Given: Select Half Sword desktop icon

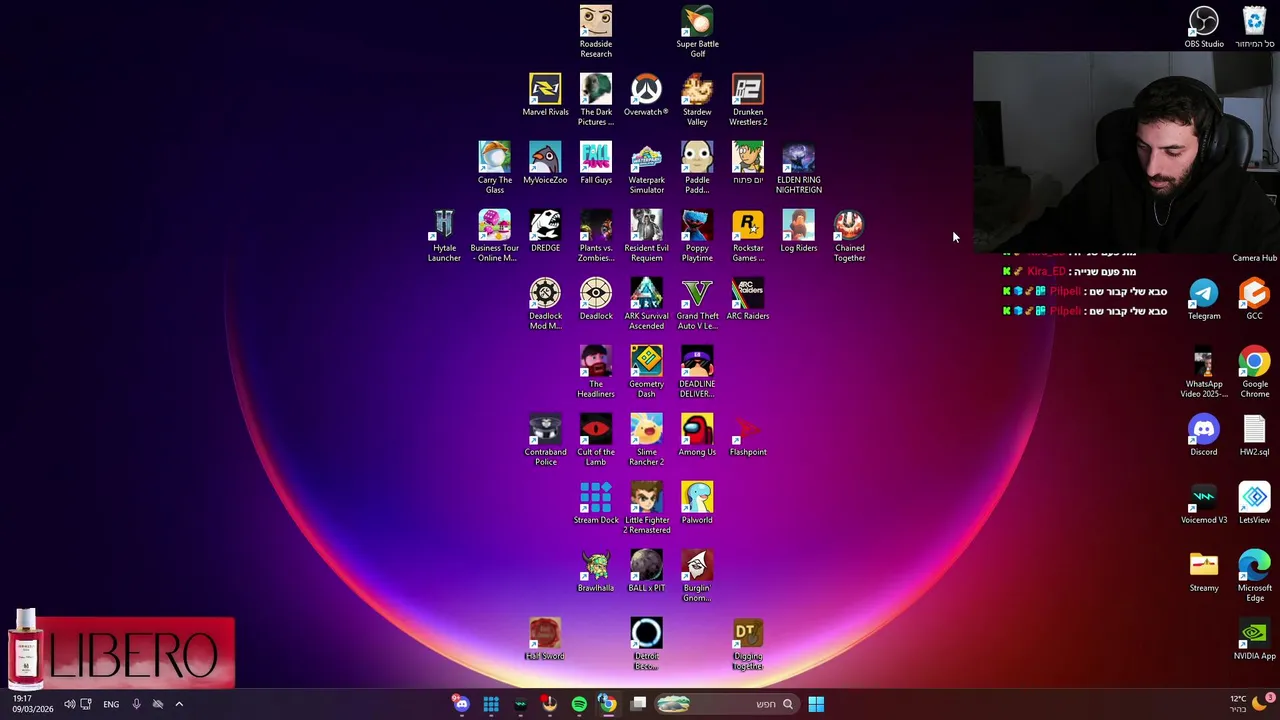Looking at the screenshot, I should [545, 639].
